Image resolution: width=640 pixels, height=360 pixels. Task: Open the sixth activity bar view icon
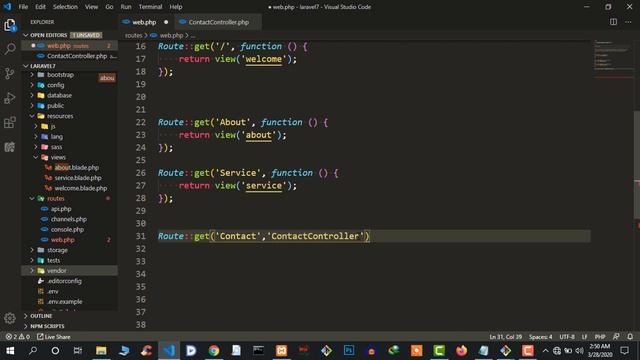[10, 147]
